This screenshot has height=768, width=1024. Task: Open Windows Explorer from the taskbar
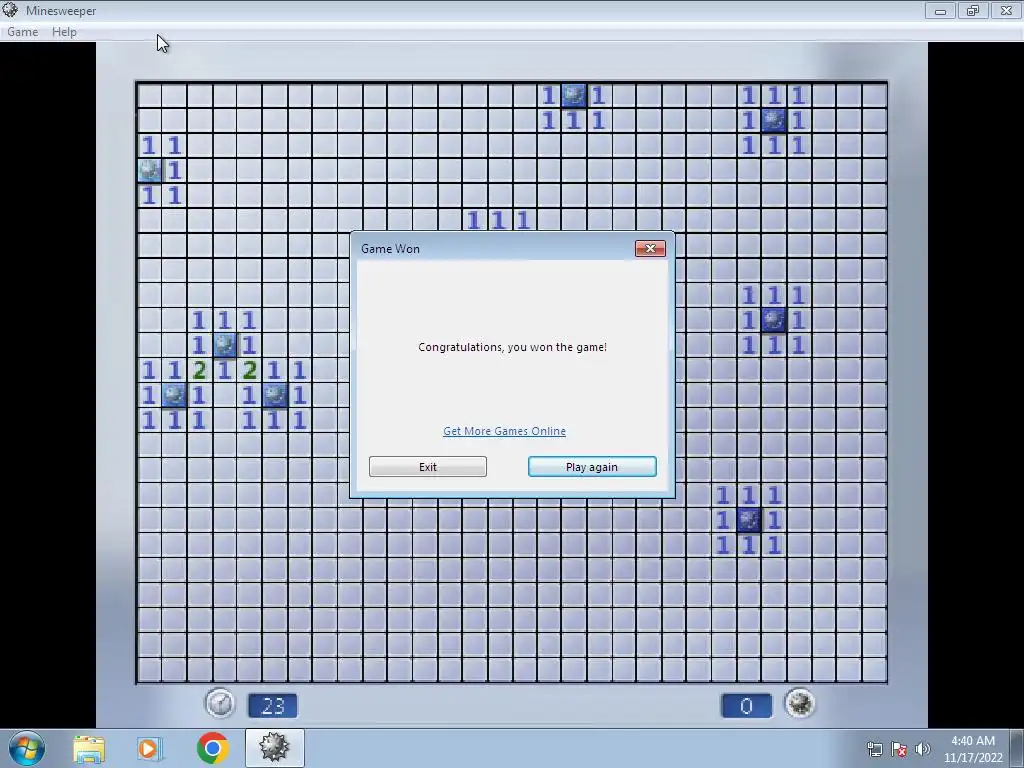coord(89,748)
